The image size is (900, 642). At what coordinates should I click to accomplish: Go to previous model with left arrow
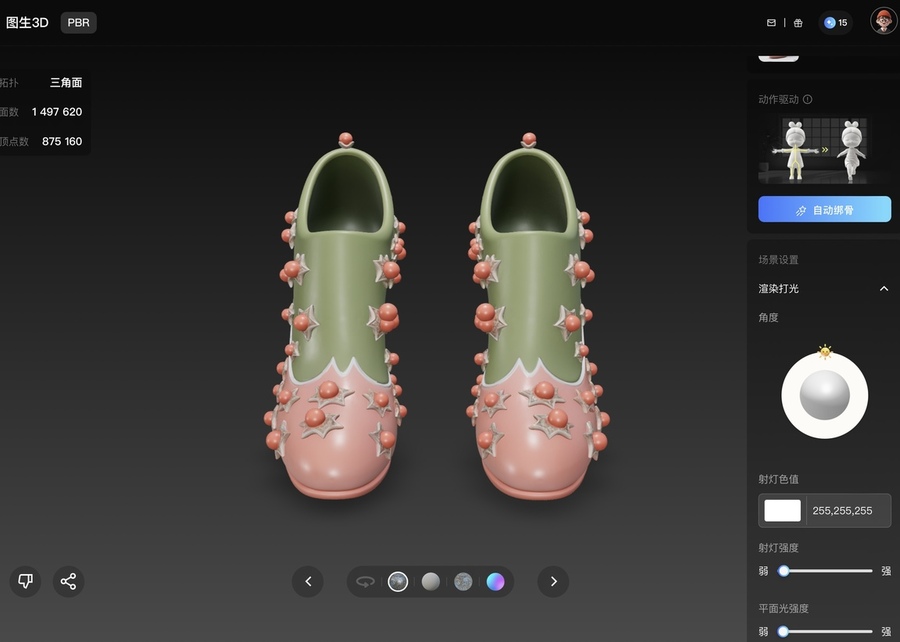pos(308,581)
